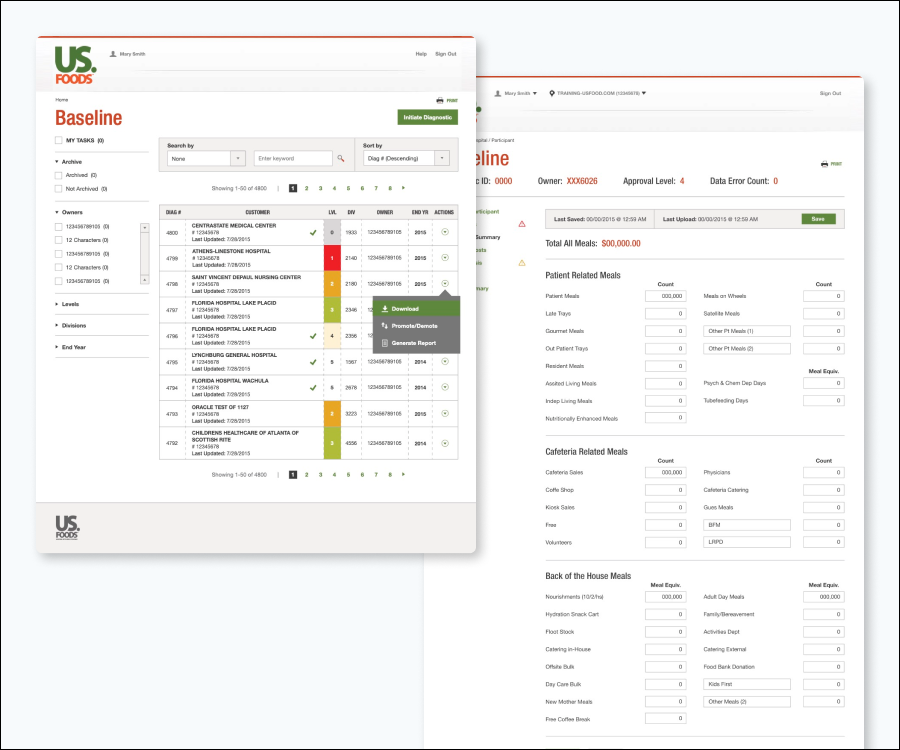Viewport: 900px width, 750px height.
Task: Click red warning triangle in rear window sidebar
Action: (522, 224)
